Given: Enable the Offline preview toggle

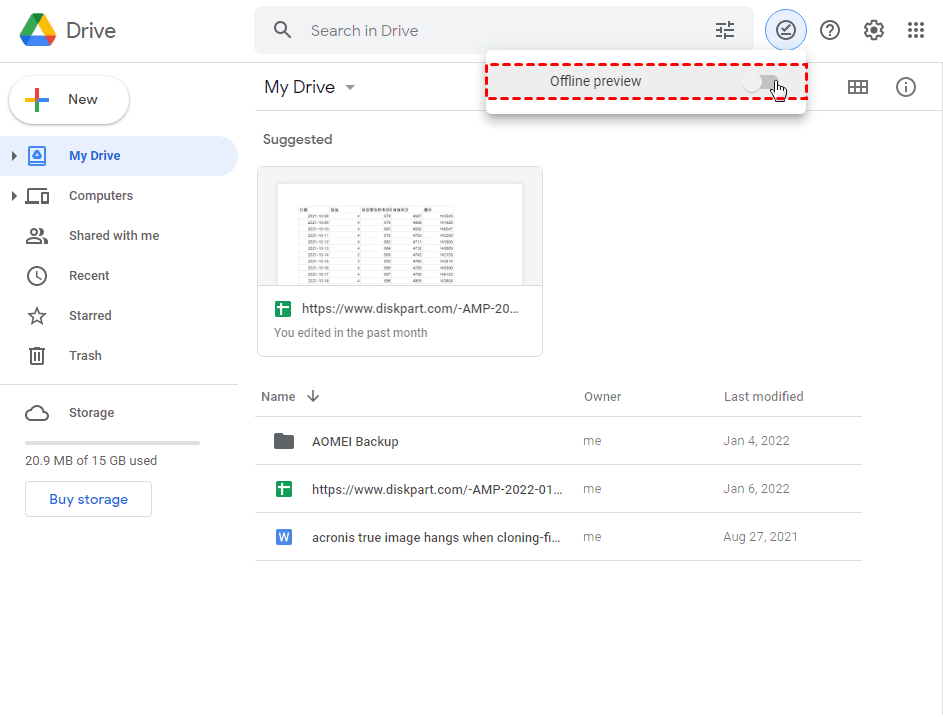Looking at the screenshot, I should (762, 82).
